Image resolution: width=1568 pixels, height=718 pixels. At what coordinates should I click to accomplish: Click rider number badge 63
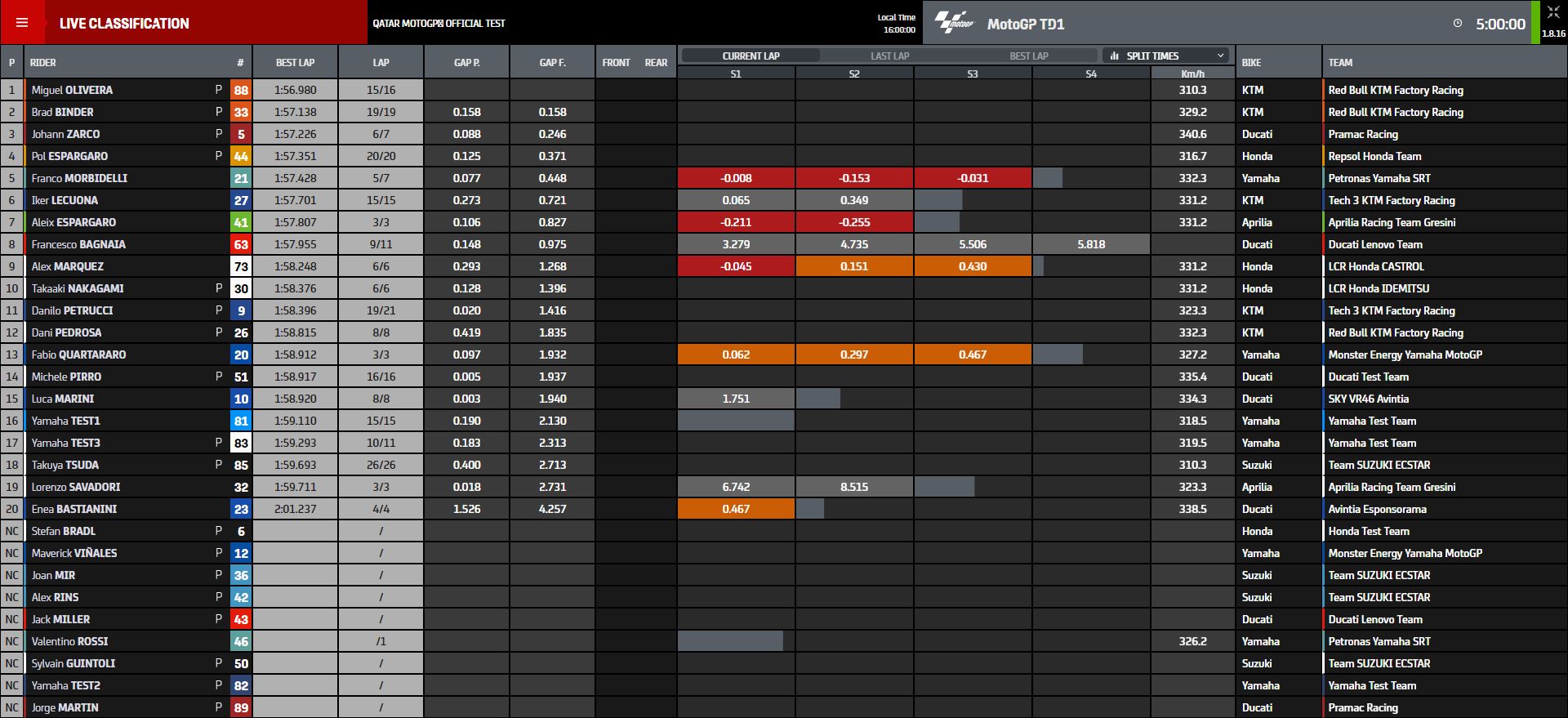pos(241,244)
